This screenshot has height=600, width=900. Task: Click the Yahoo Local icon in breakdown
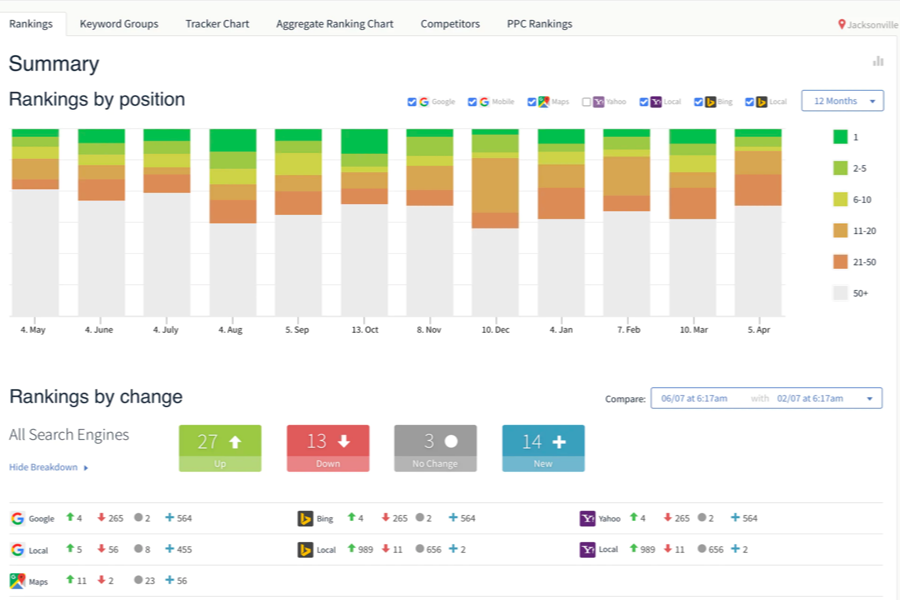tap(587, 549)
